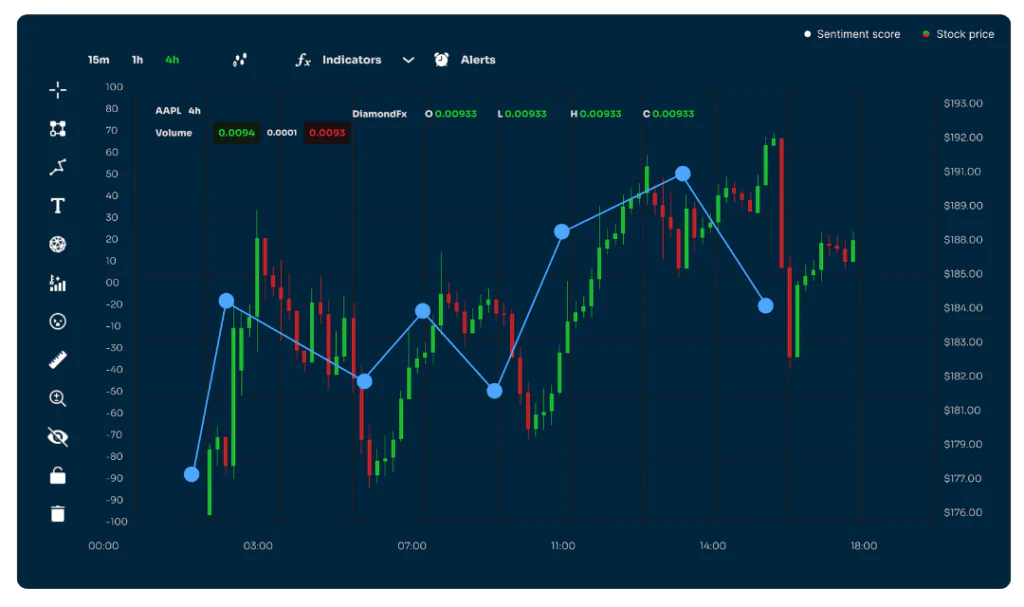This screenshot has height=607, width=1024.
Task: Expand the Indicators dropdown
Action: pyautogui.click(x=408, y=60)
